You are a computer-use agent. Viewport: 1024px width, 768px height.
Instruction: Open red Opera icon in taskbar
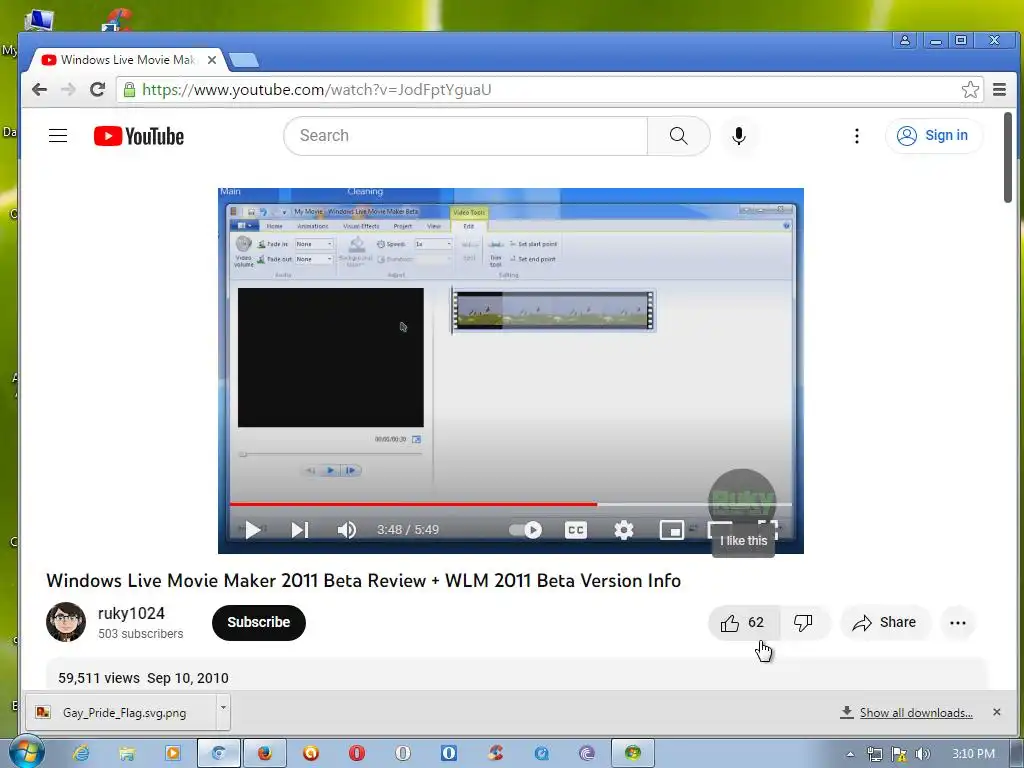pos(357,753)
